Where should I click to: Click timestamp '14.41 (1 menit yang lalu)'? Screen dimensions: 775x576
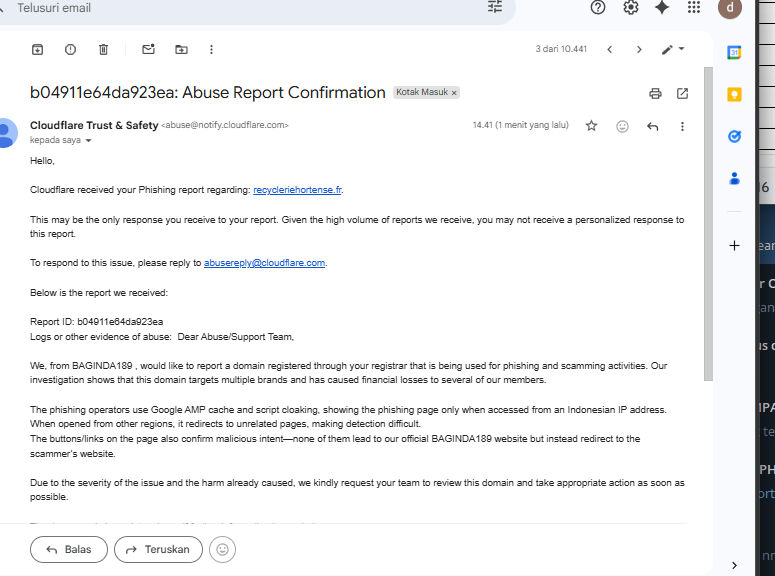[x=520, y=125]
